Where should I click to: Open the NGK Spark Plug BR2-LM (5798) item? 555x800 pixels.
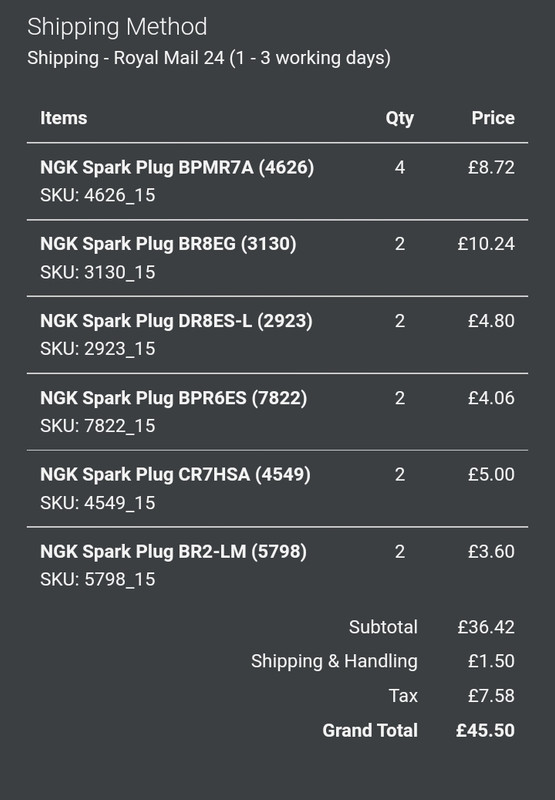point(173,552)
